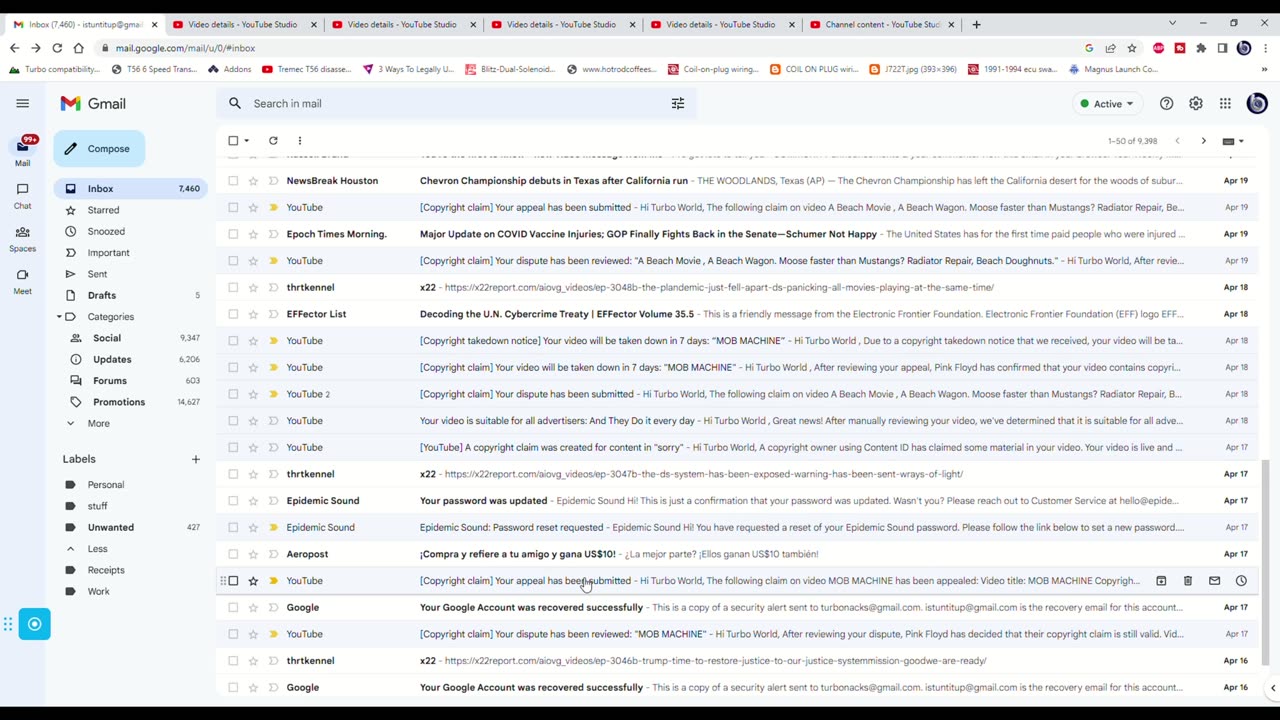Click the Google account avatar
The width and height of the screenshot is (1280, 720).
pyautogui.click(x=1257, y=103)
